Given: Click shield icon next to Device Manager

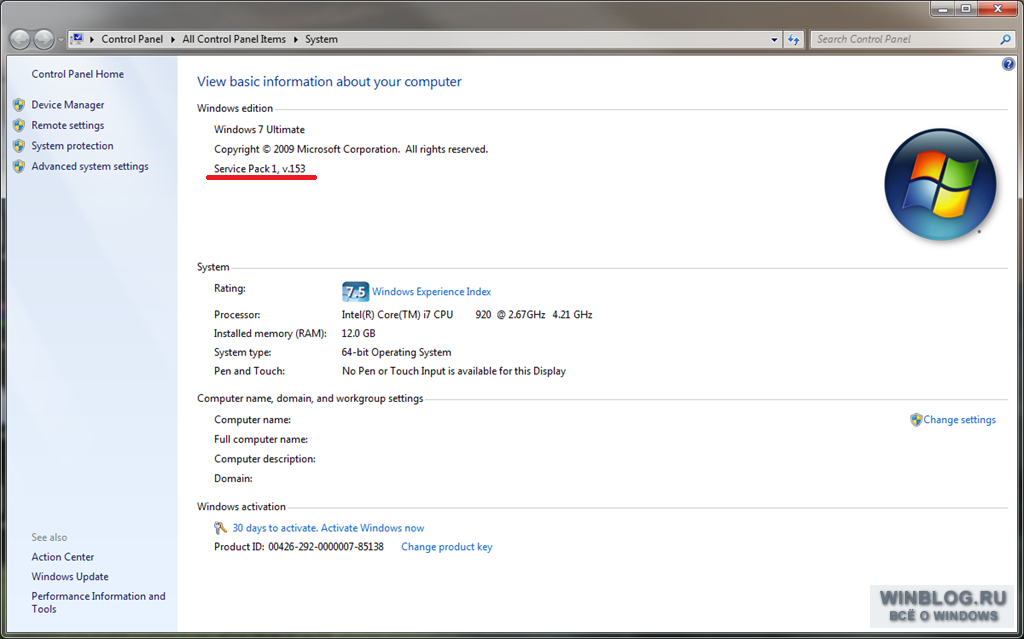Looking at the screenshot, I should tap(19, 105).
